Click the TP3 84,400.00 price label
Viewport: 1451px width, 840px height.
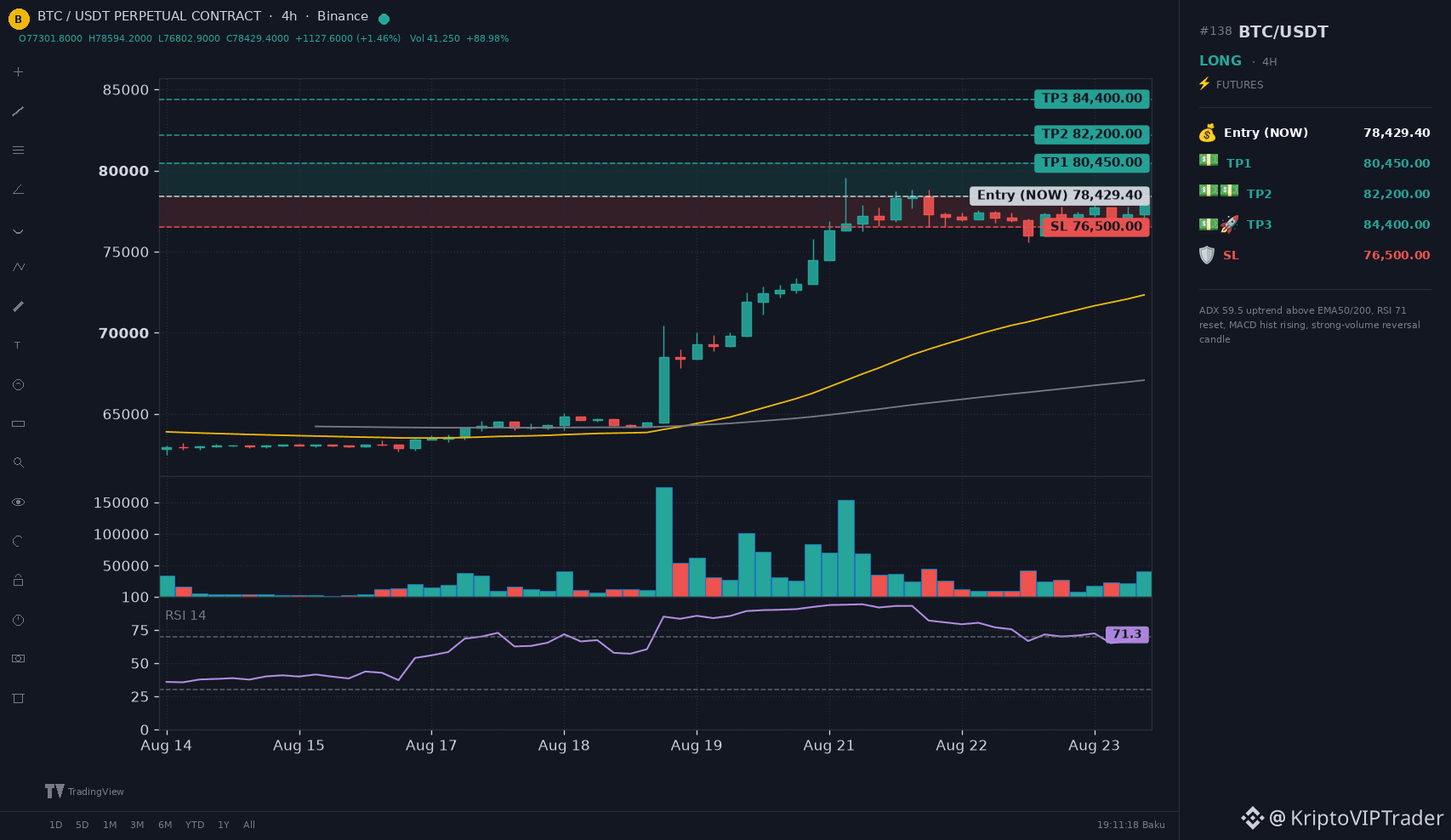[1092, 99]
